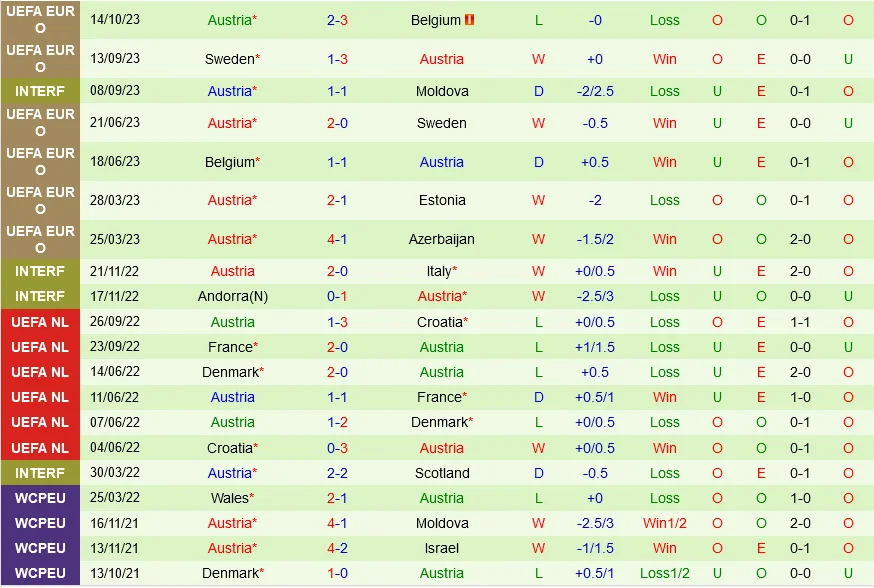Click the 1-0 half-time score in the Wales row
This screenshot has height=588, width=874.
click(800, 498)
